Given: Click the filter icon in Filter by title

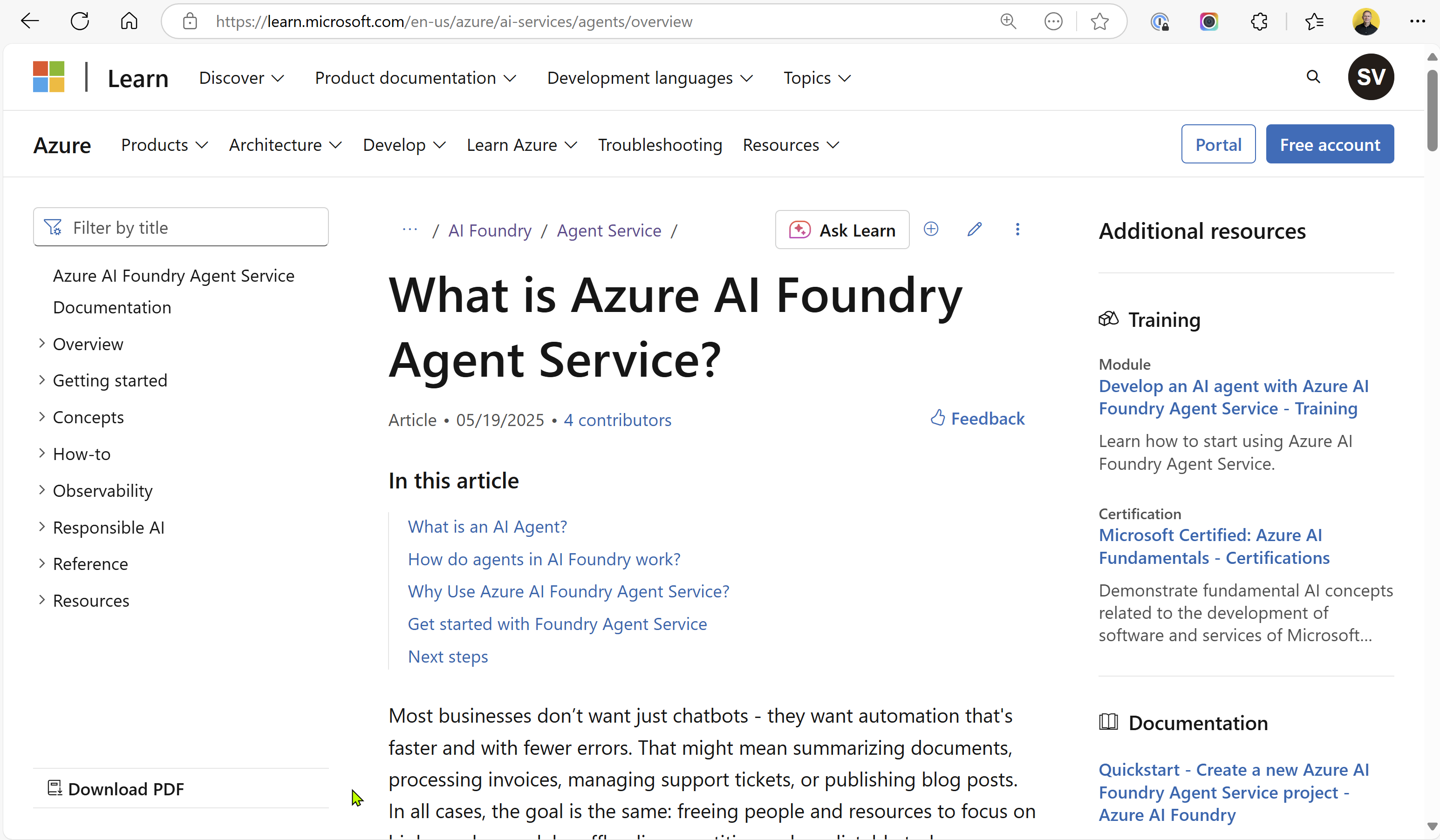Looking at the screenshot, I should pyautogui.click(x=53, y=227).
